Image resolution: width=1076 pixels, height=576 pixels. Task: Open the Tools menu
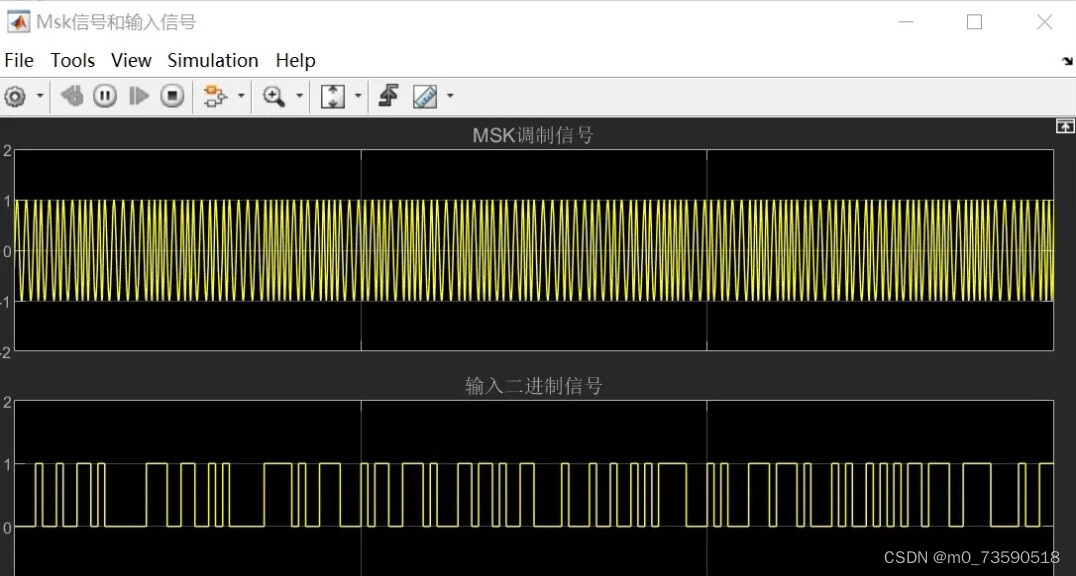(72, 60)
